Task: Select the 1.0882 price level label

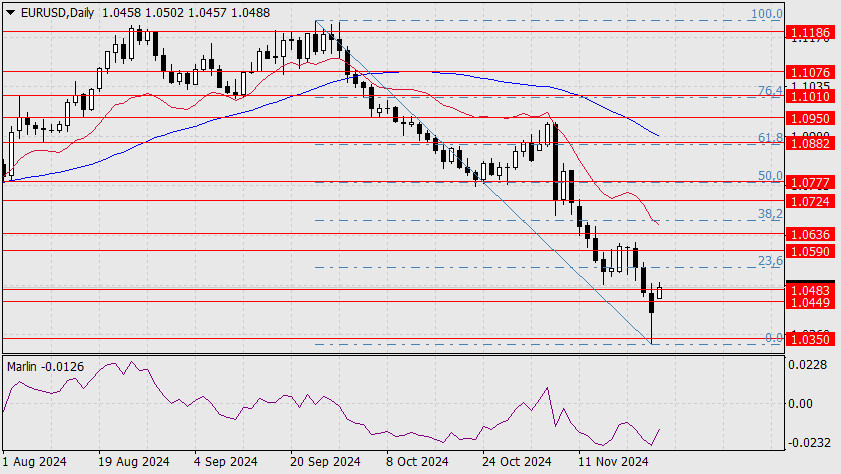Action: pos(810,143)
